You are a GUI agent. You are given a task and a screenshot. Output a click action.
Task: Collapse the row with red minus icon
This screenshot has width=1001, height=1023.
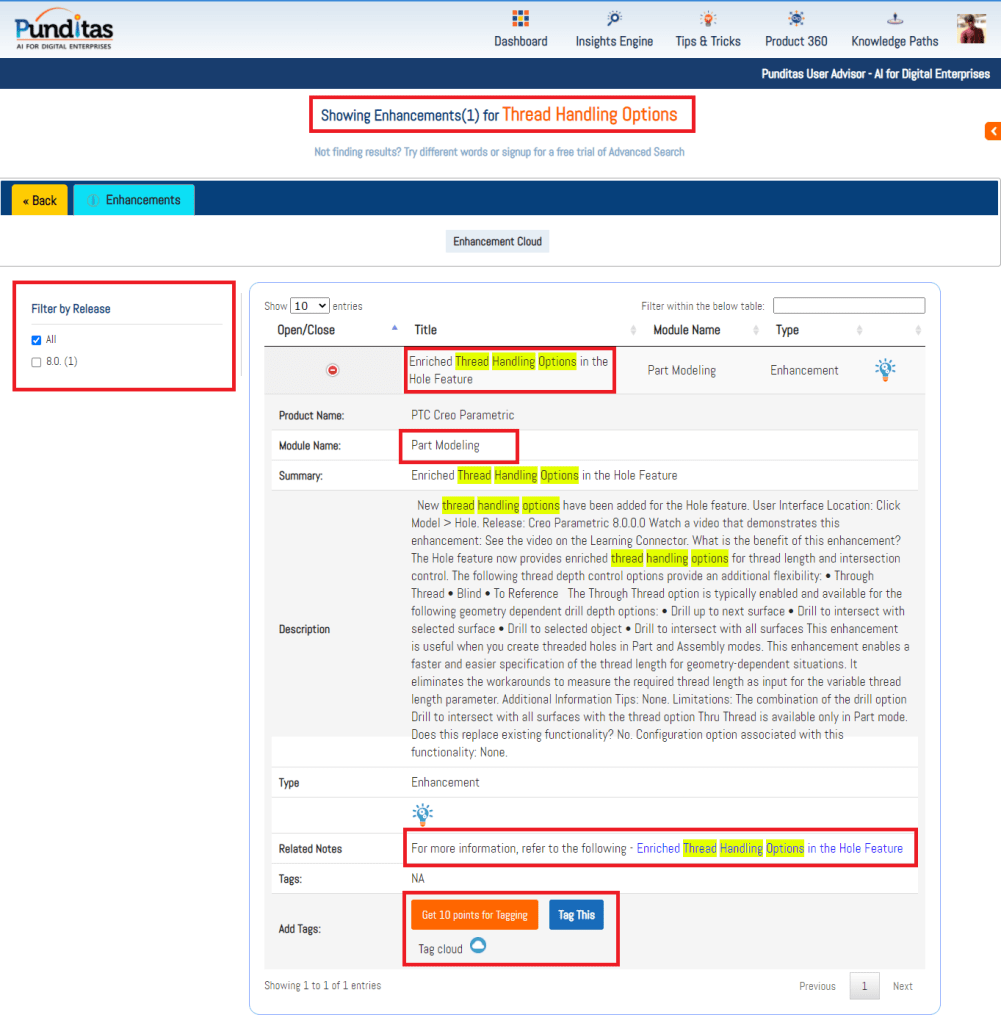(x=333, y=370)
